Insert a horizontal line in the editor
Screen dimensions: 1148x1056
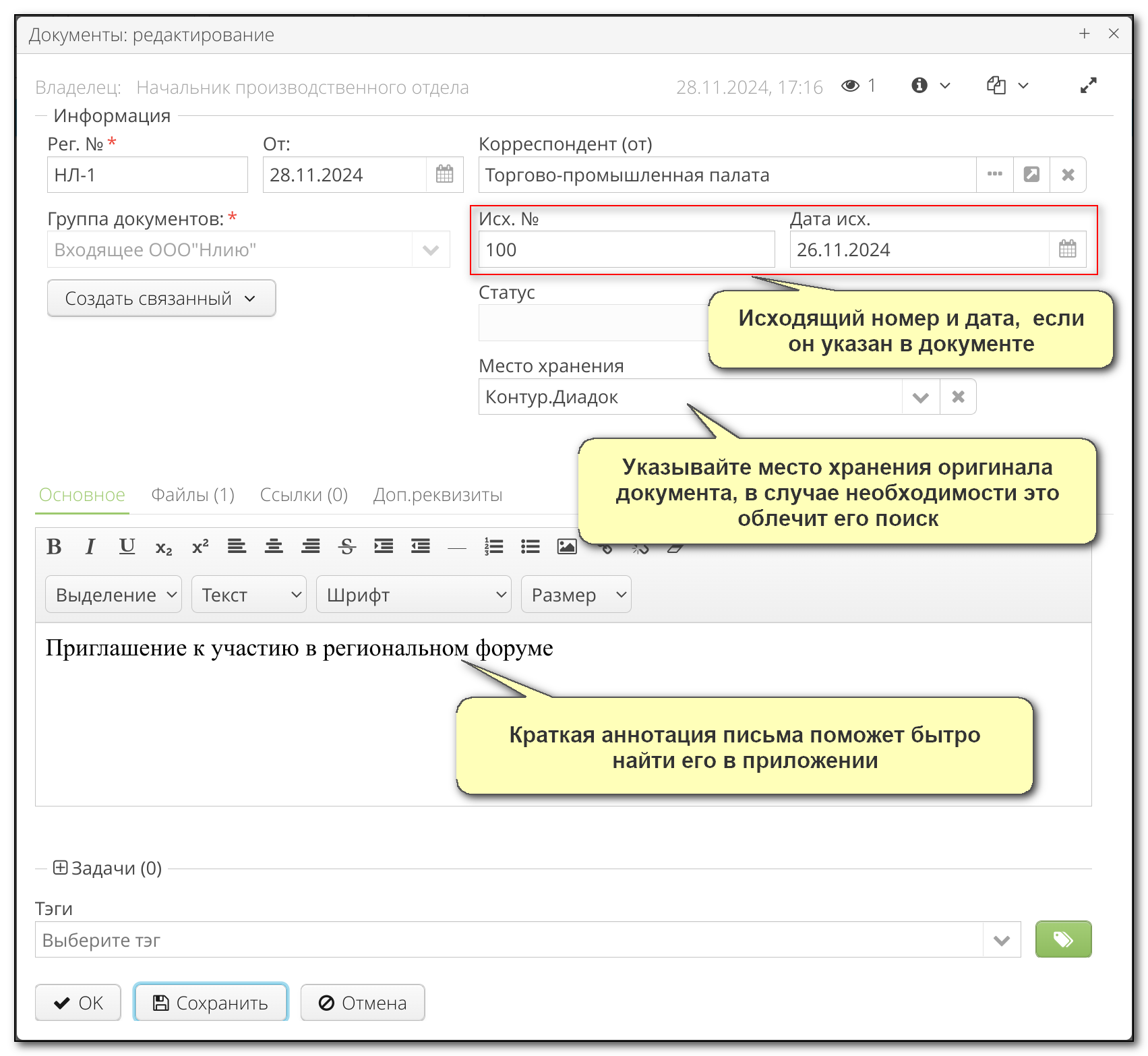pyautogui.click(x=457, y=547)
